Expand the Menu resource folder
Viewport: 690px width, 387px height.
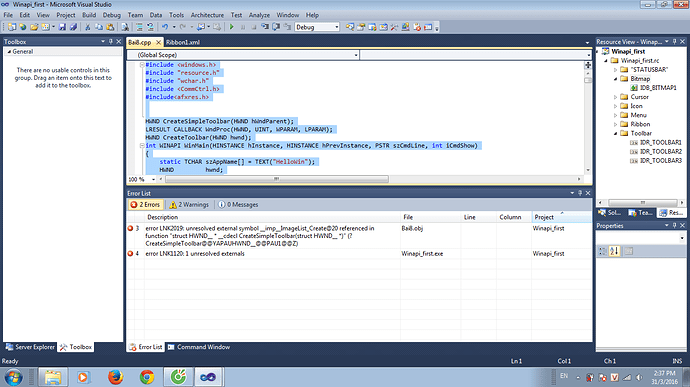616,115
